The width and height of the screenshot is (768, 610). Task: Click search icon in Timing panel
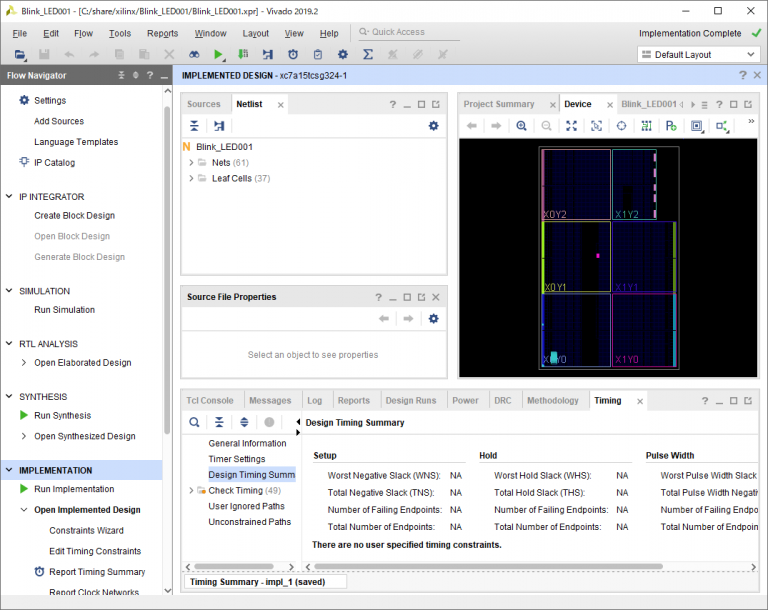(x=194, y=422)
